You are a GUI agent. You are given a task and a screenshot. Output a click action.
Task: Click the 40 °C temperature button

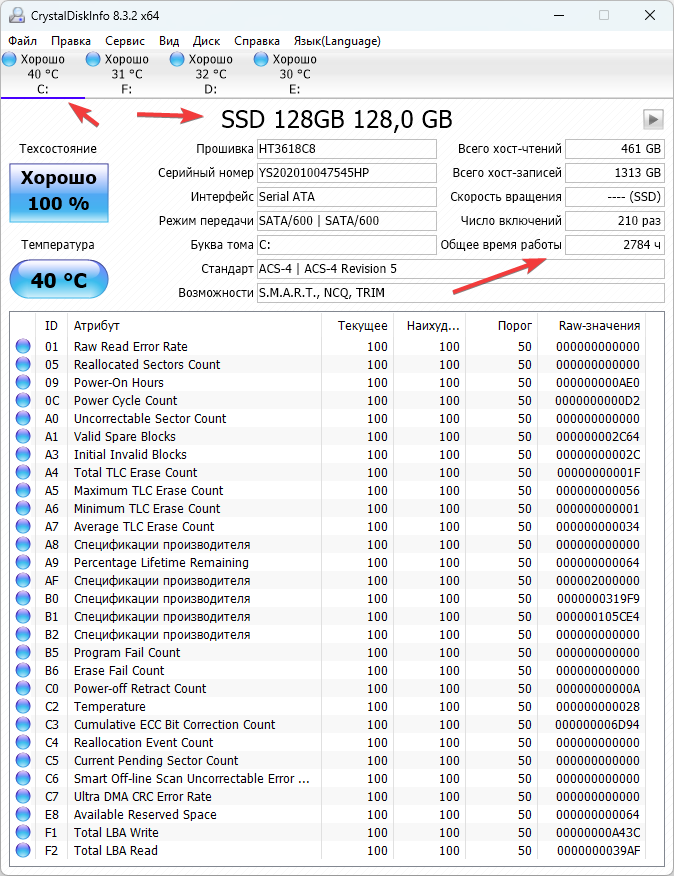point(59,279)
